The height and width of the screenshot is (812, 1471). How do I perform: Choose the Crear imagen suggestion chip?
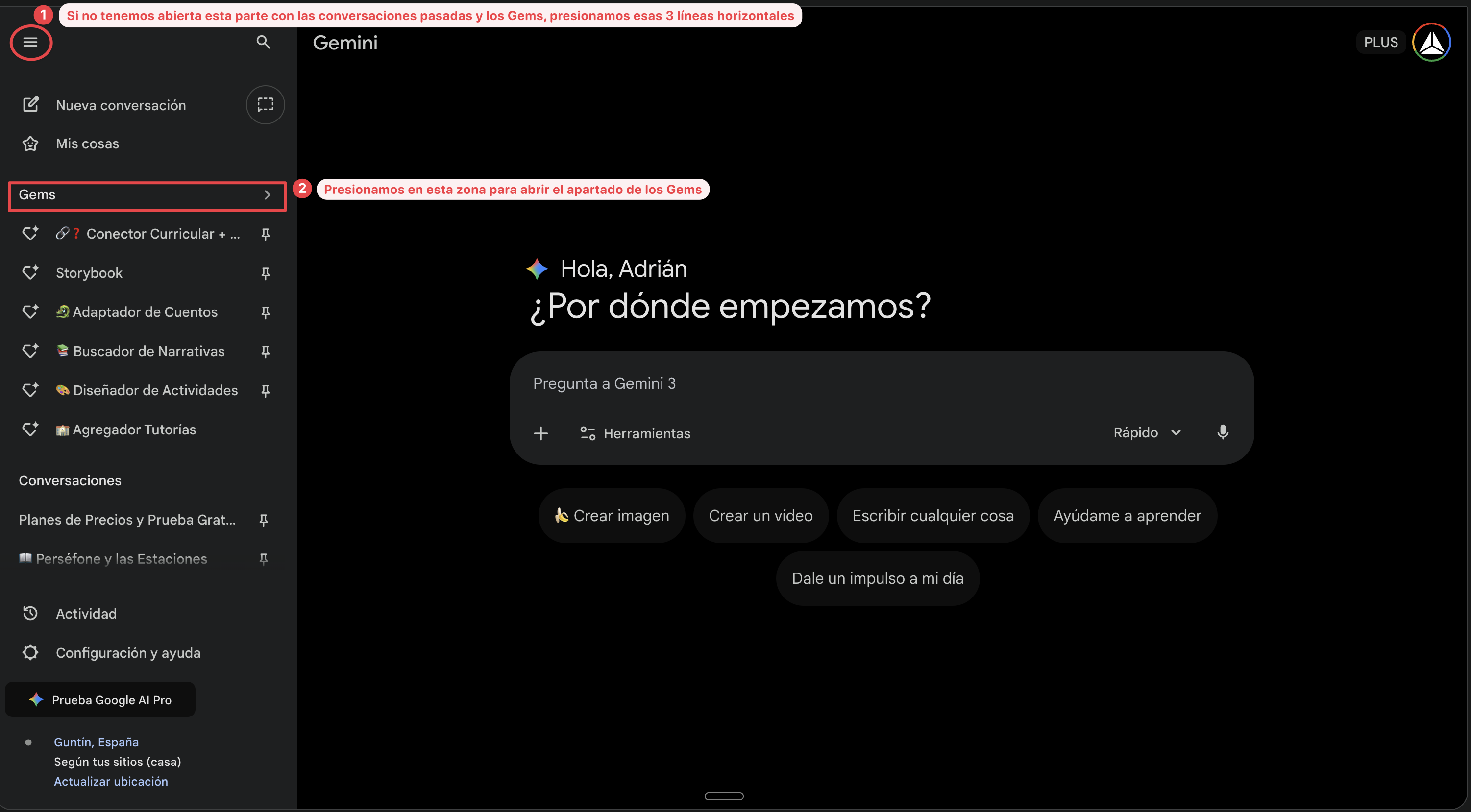(611, 515)
